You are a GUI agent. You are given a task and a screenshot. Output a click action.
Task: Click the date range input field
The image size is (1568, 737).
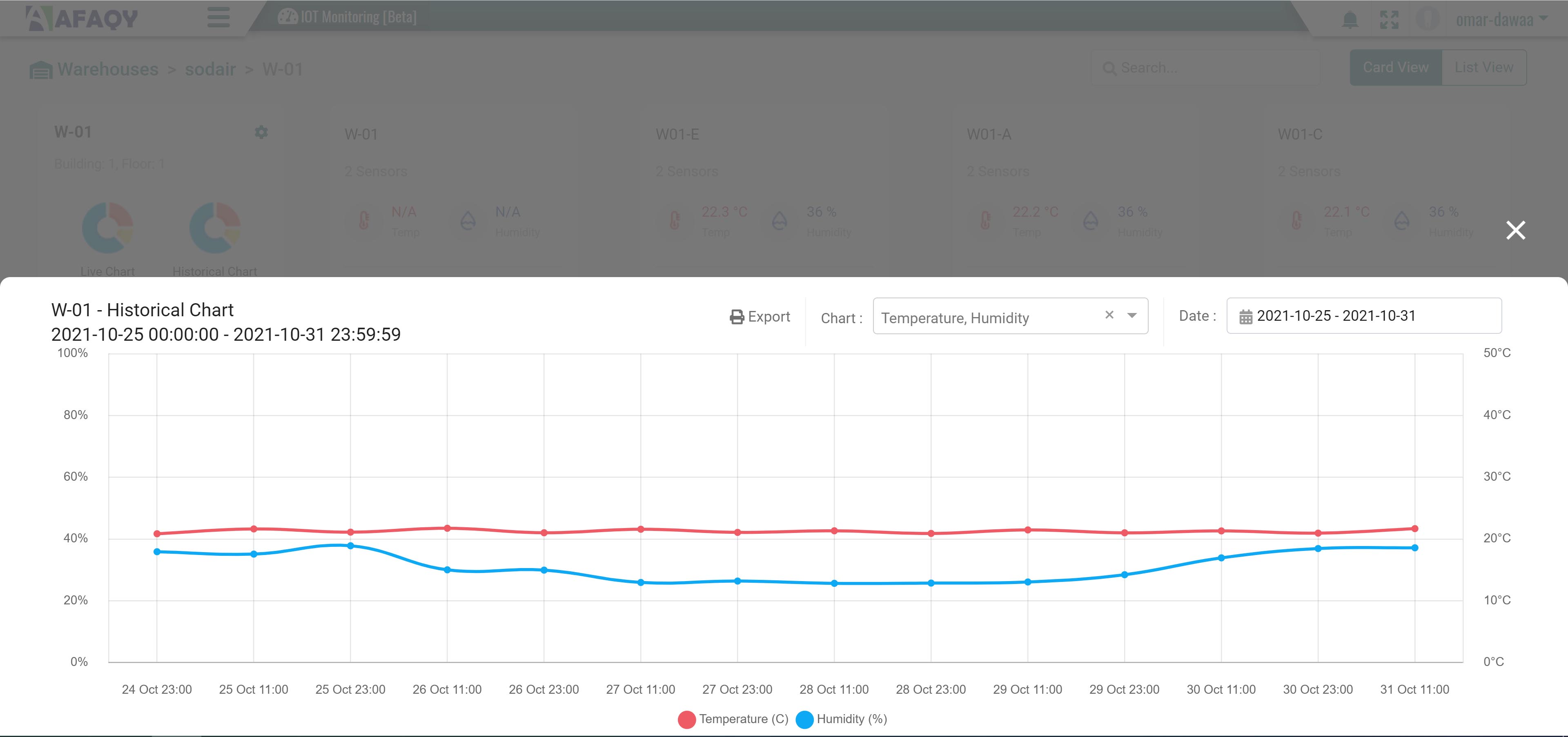pos(1363,315)
